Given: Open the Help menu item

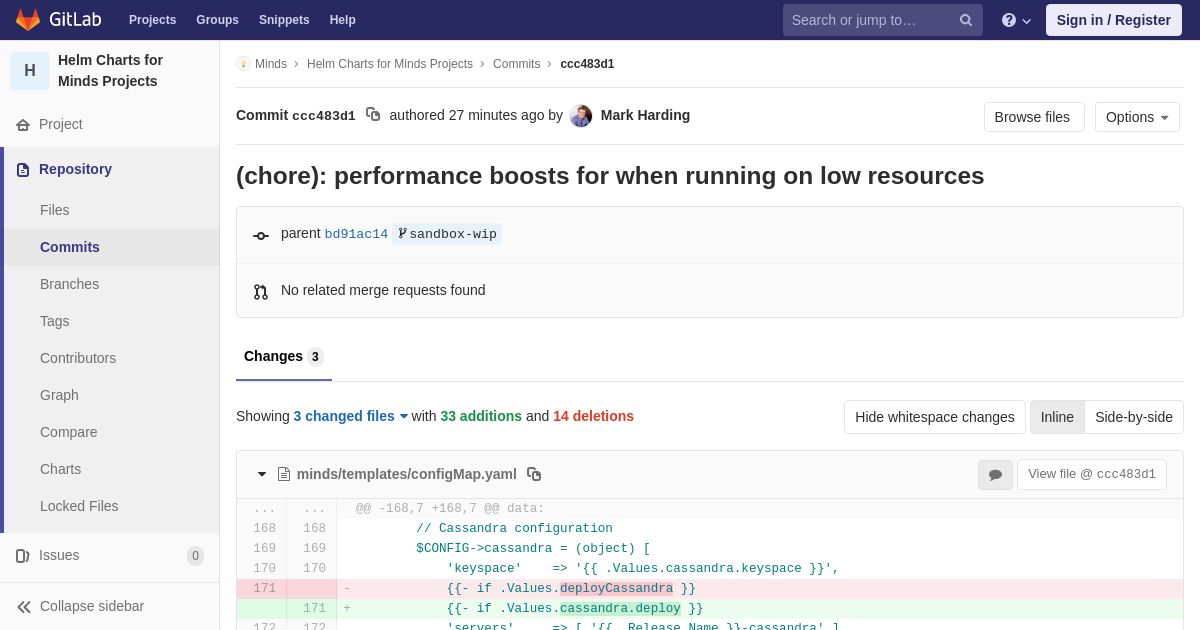Looking at the screenshot, I should pyautogui.click(x=343, y=20).
